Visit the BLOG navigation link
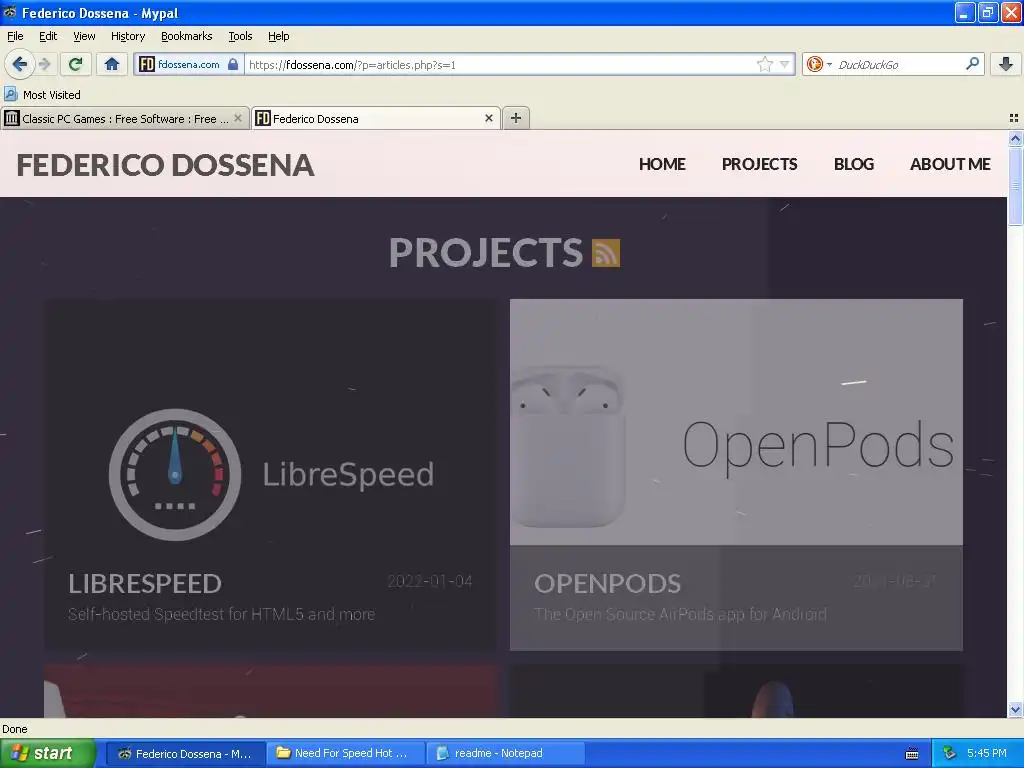The height and width of the screenshot is (768, 1024). pos(854,164)
